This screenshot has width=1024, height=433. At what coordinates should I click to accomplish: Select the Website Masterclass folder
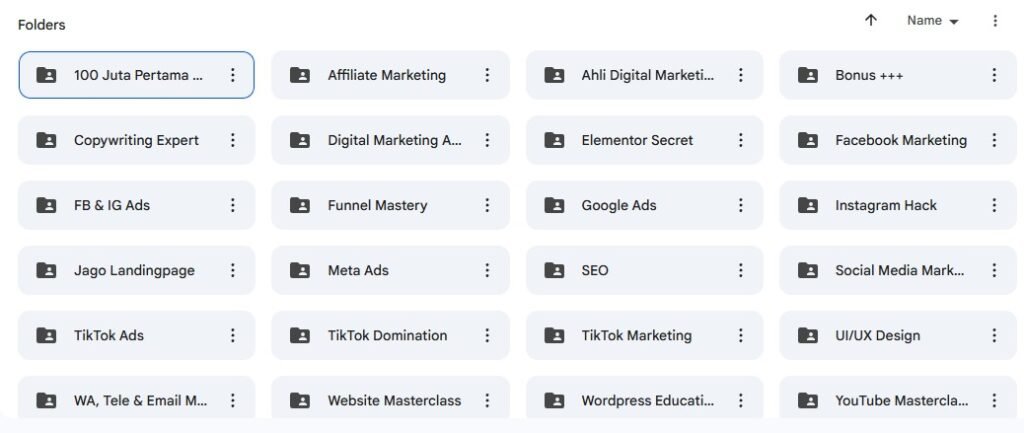point(394,400)
